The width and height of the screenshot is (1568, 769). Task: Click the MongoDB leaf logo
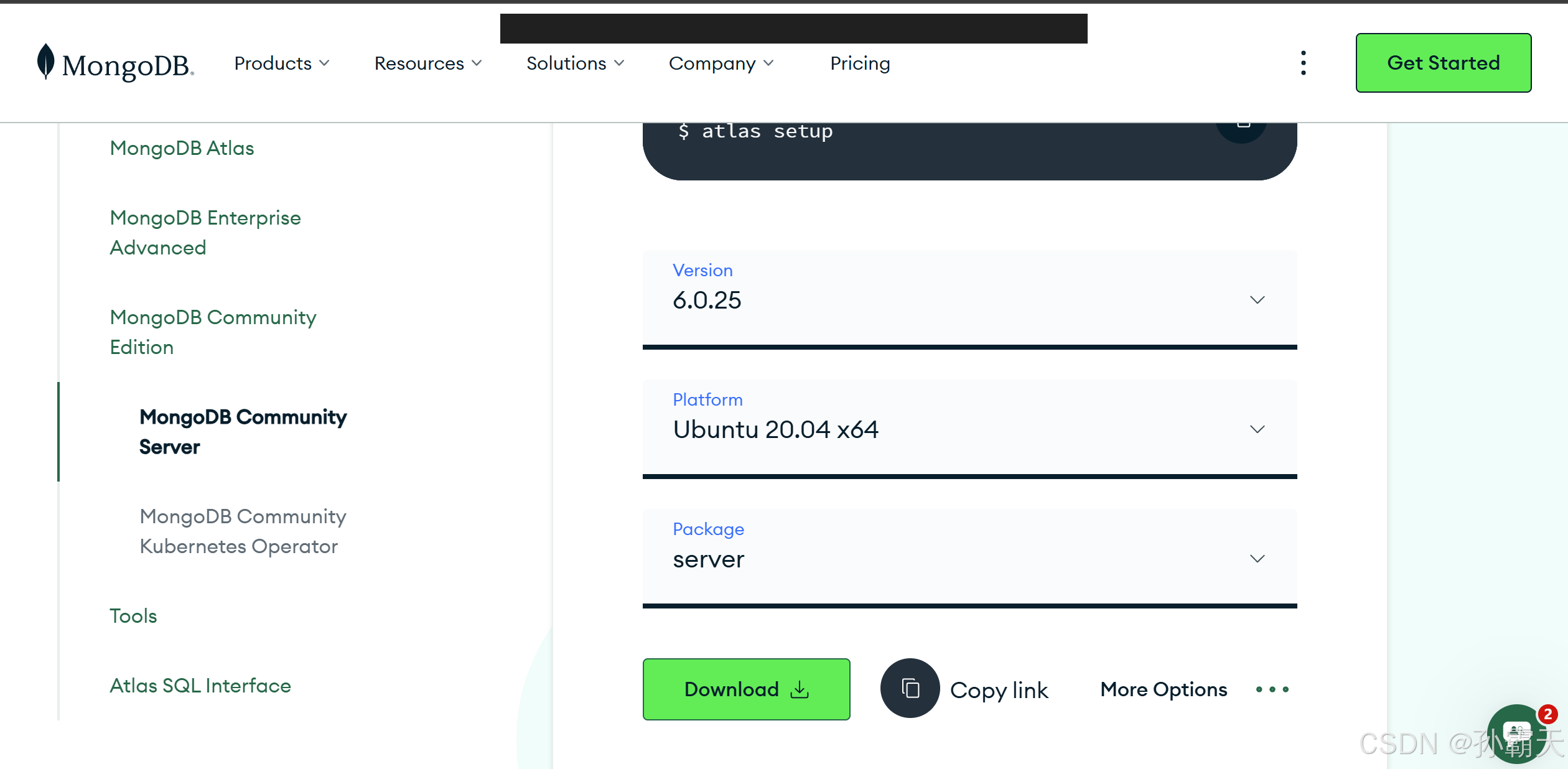coord(45,62)
